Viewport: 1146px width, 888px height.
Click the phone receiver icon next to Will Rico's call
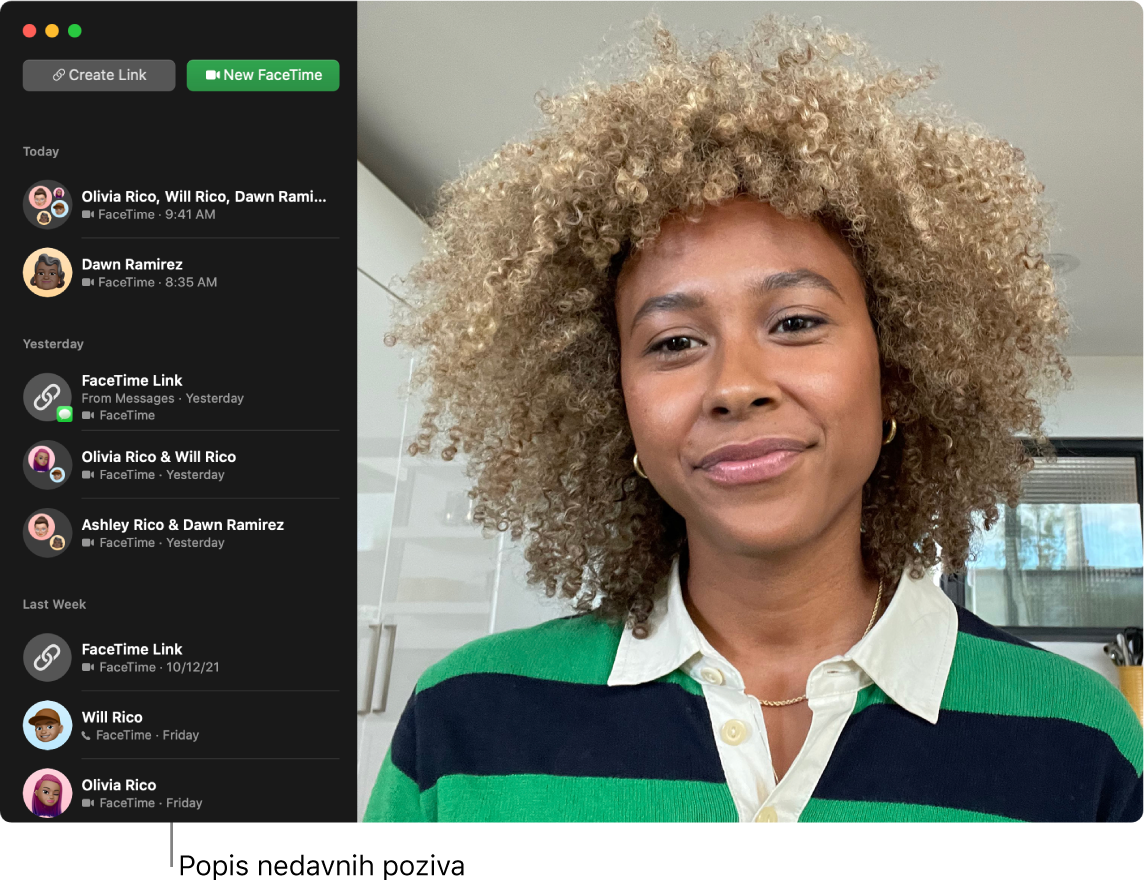88,735
